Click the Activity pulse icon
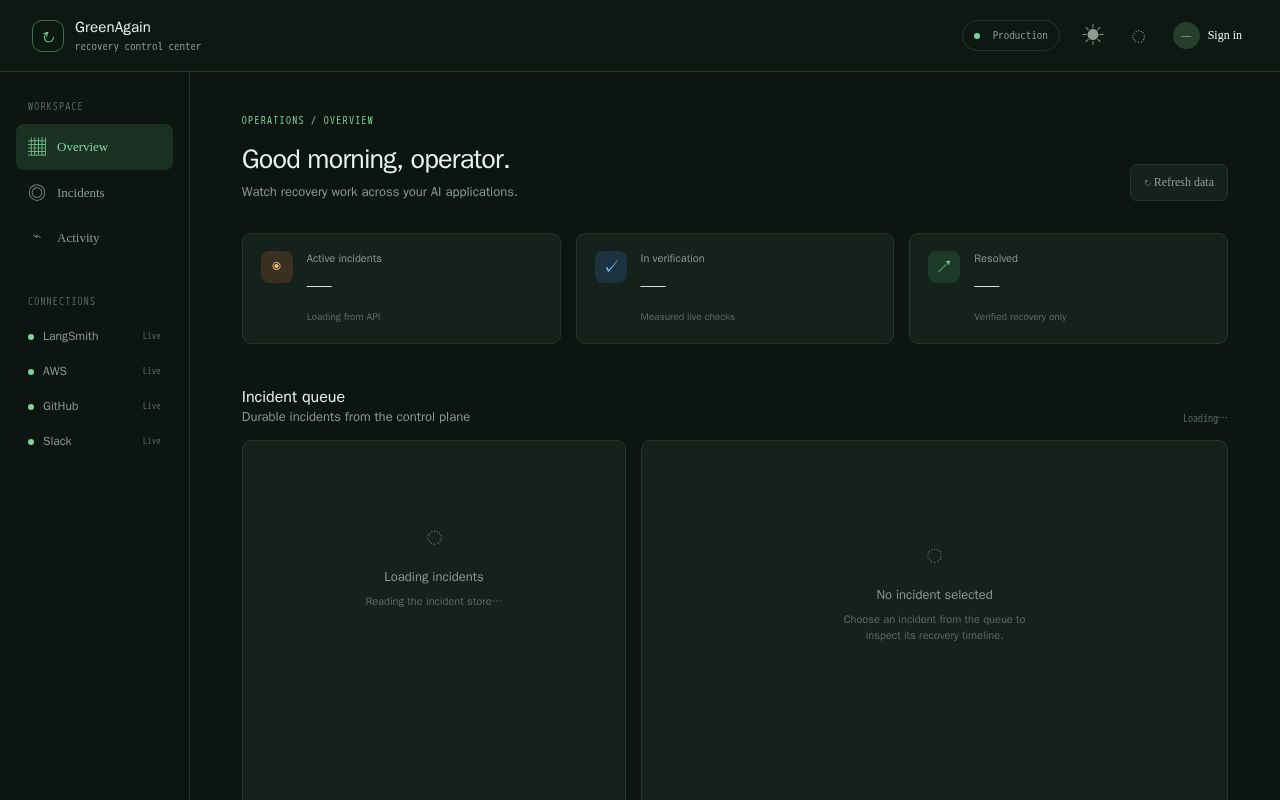 [x=37, y=237]
